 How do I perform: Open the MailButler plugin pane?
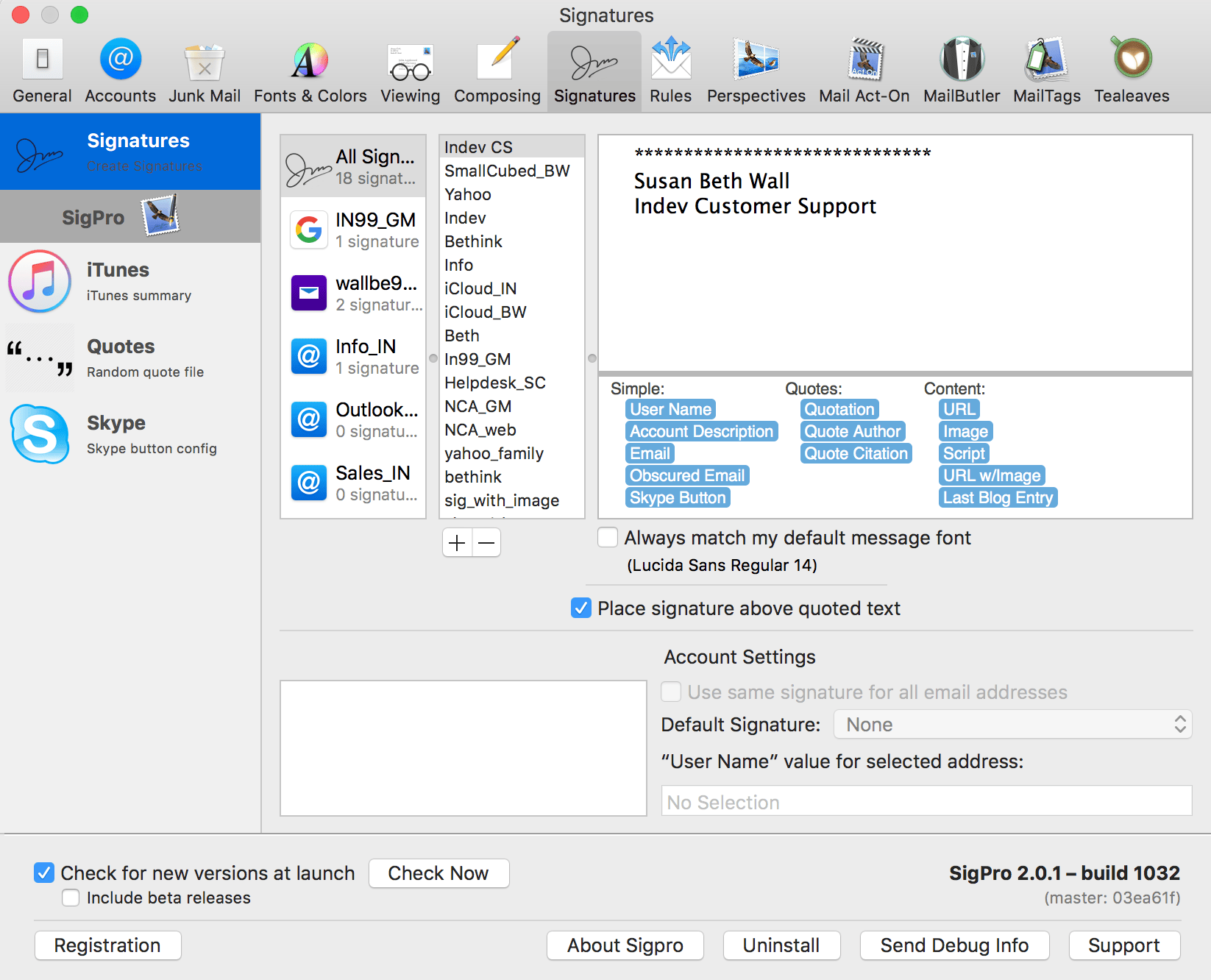click(962, 71)
